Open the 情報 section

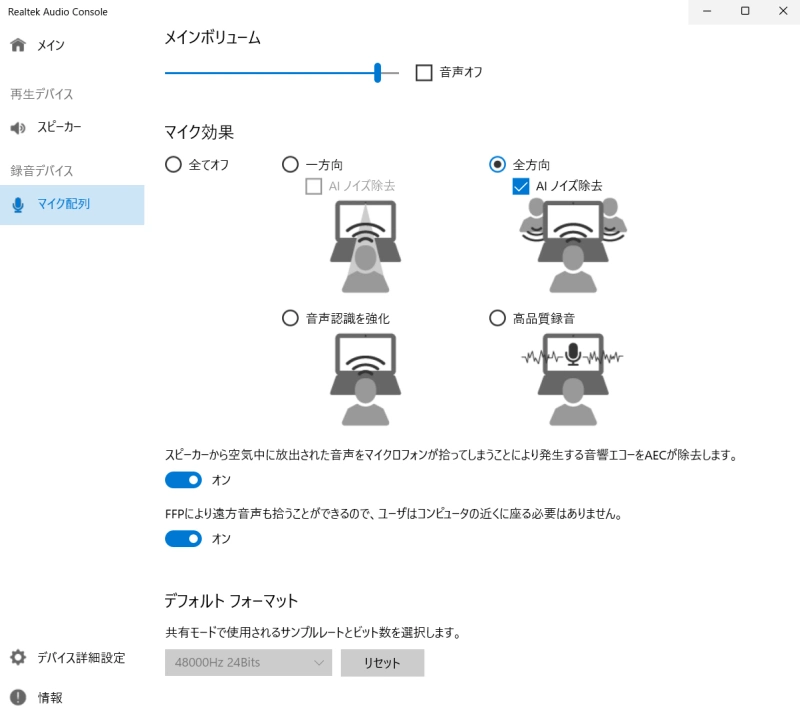tap(16, 697)
